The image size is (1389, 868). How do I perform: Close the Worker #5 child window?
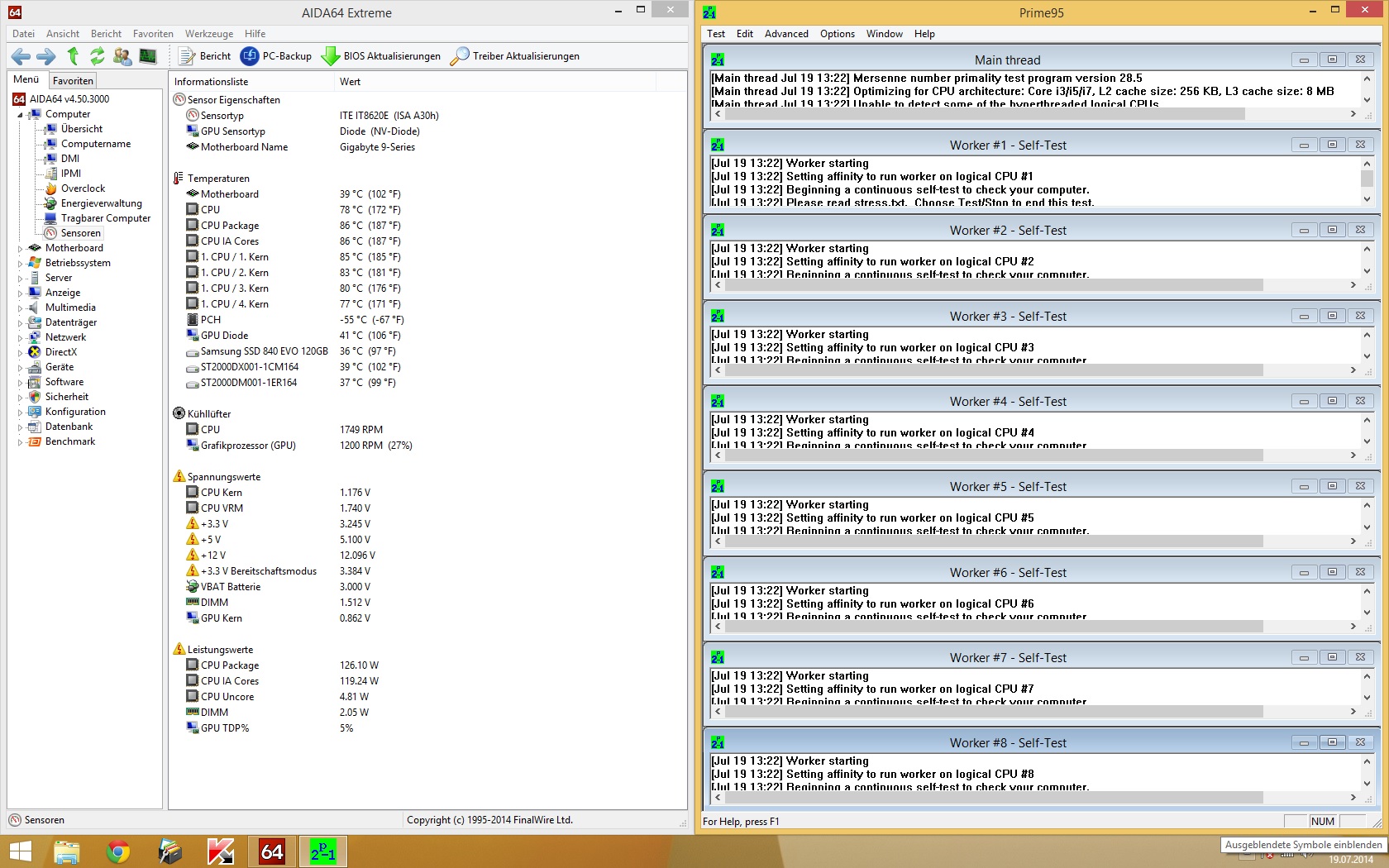(1360, 486)
